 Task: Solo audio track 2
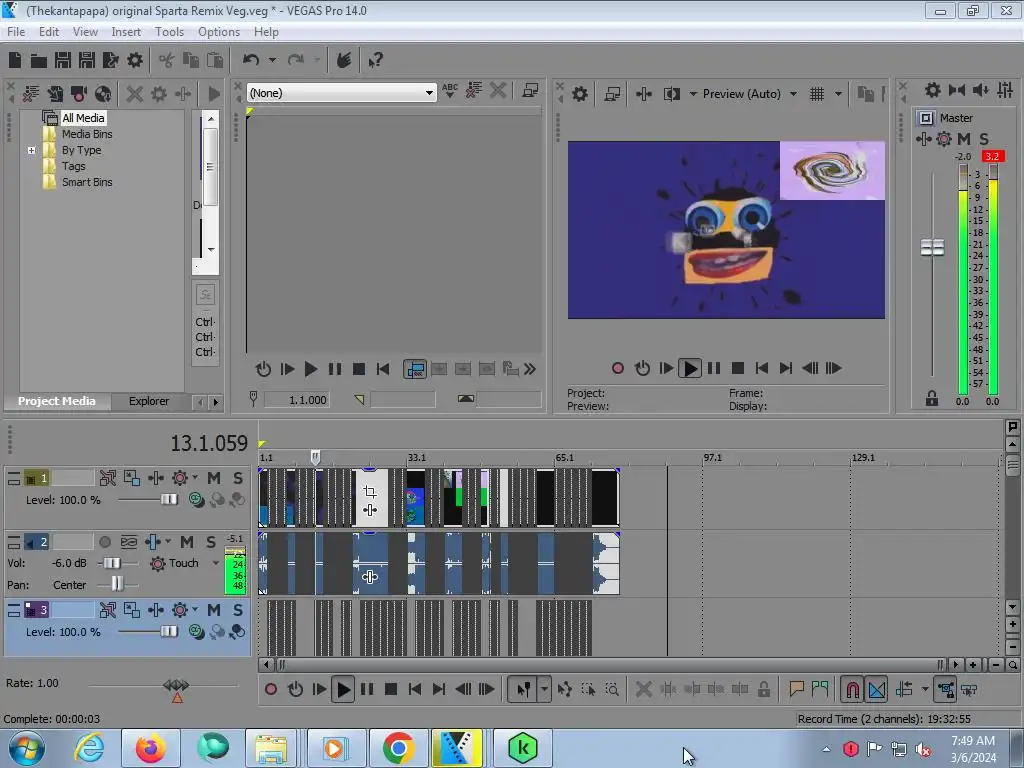pyautogui.click(x=211, y=542)
